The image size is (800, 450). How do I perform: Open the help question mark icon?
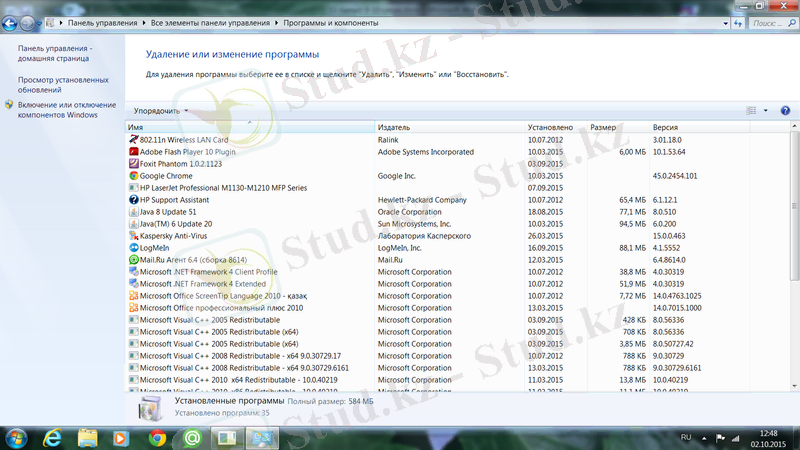pos(785,110)
